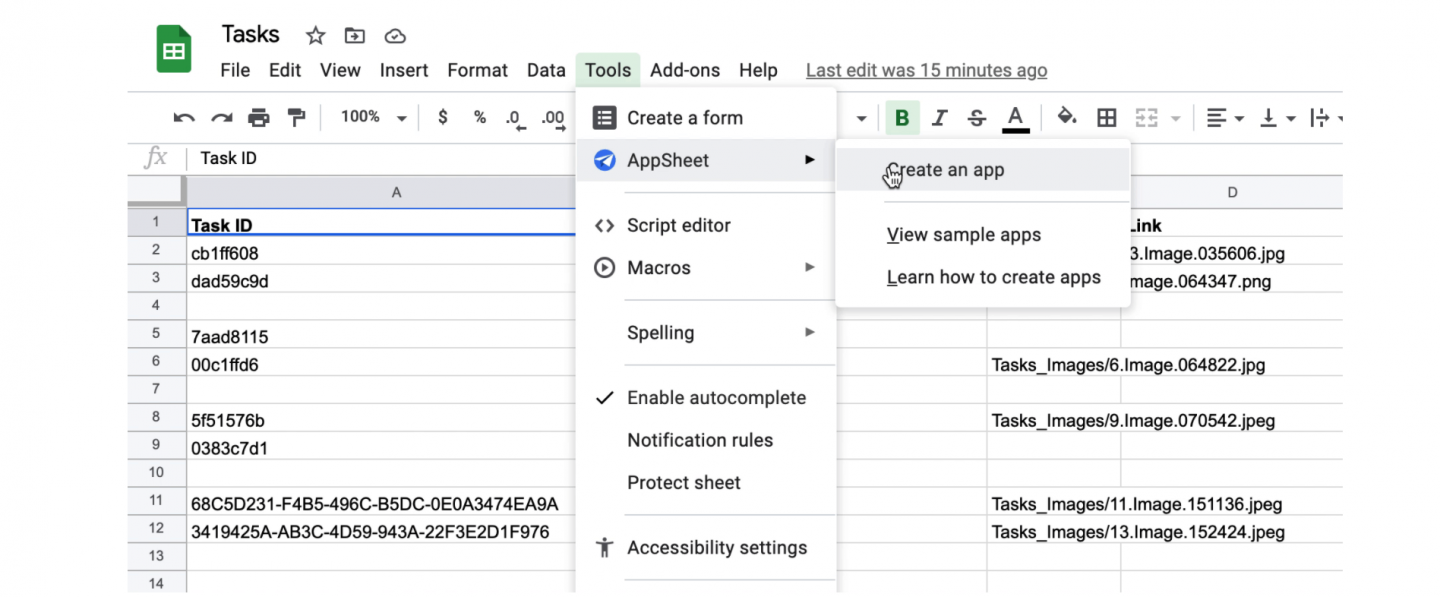Star the Tasks spreadsheet
The width and height of the screenshot is (1440, 597).
click(315, 34)
